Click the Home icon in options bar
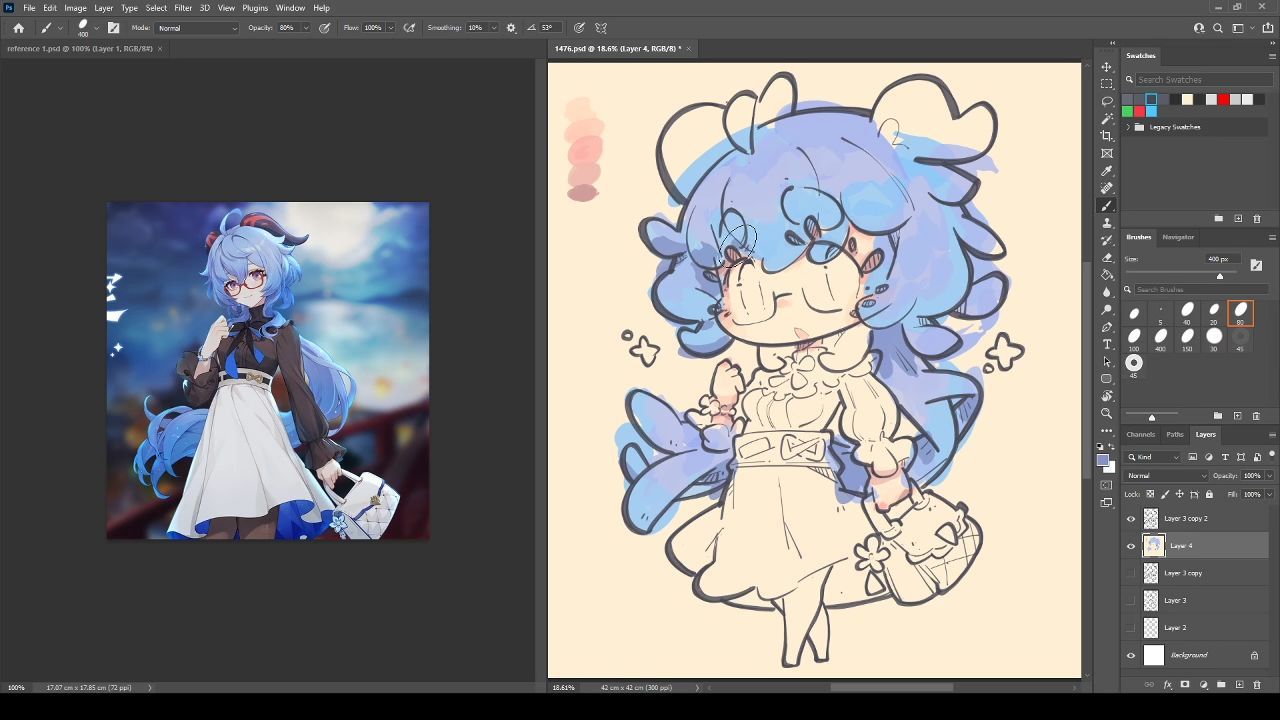The image size is (1280, 720). click(x=18, y=28)
